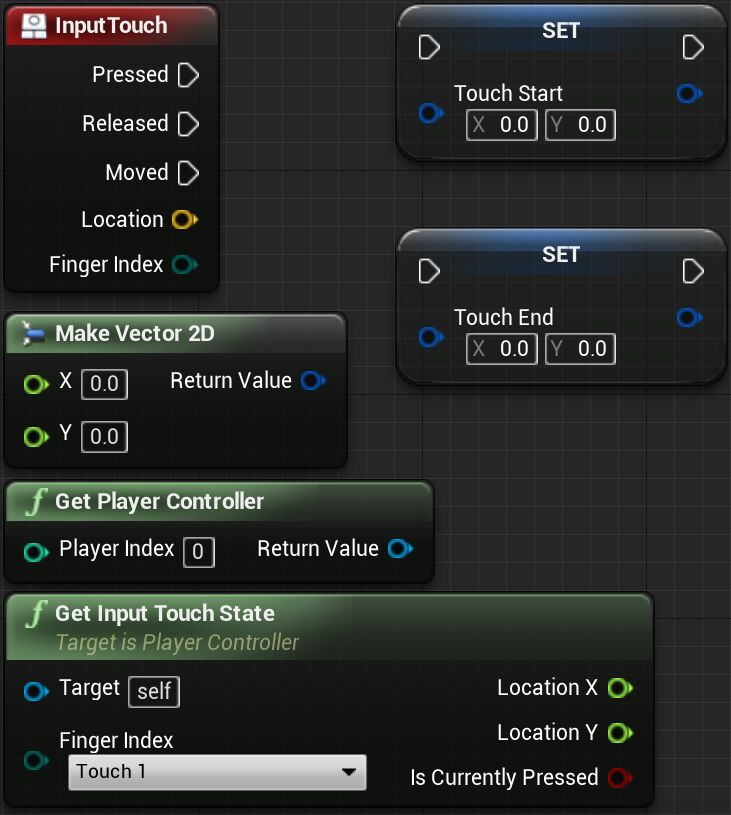Click the Return Value pin on Get Player Controller

[400, 548]
